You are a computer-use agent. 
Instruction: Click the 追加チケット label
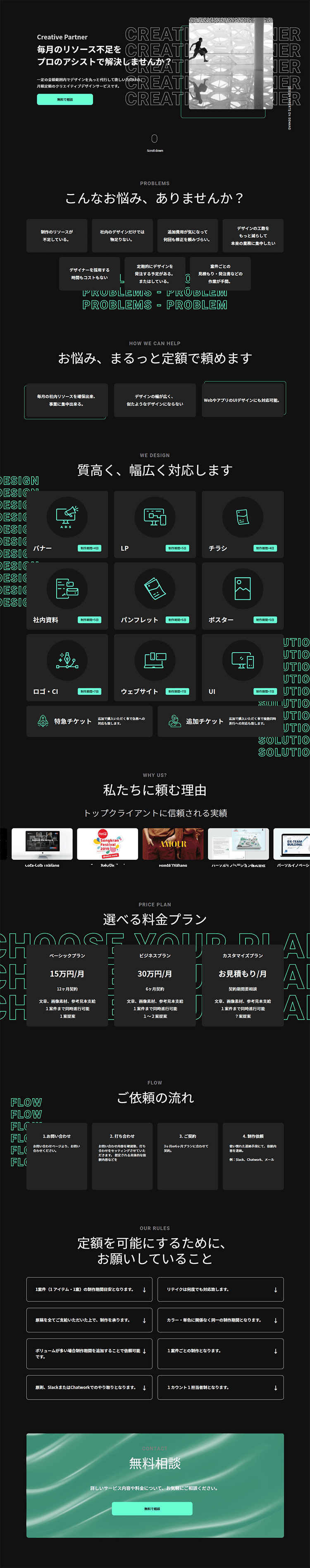[205, 721]
